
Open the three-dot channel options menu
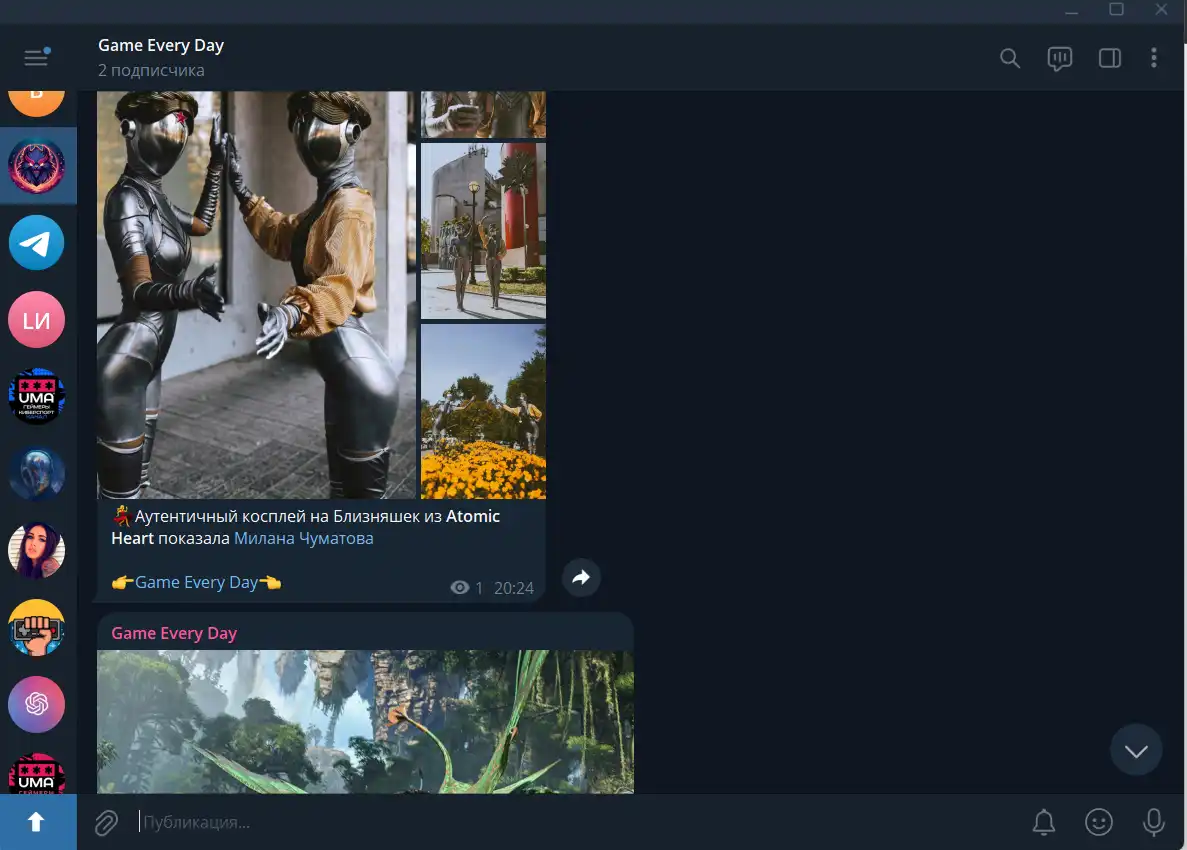click(x=1154, y=58)
